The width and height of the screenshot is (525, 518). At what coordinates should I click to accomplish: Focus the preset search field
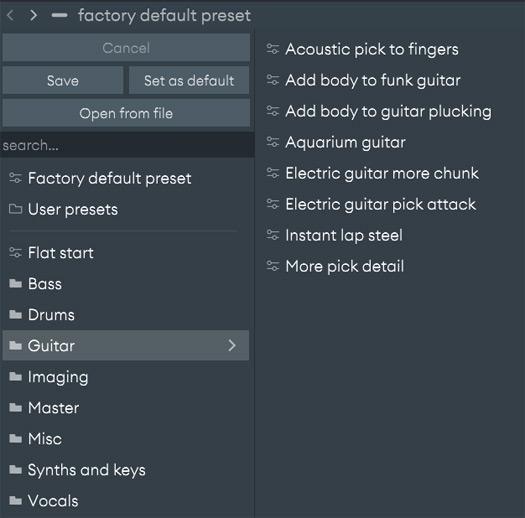[127, 145]
